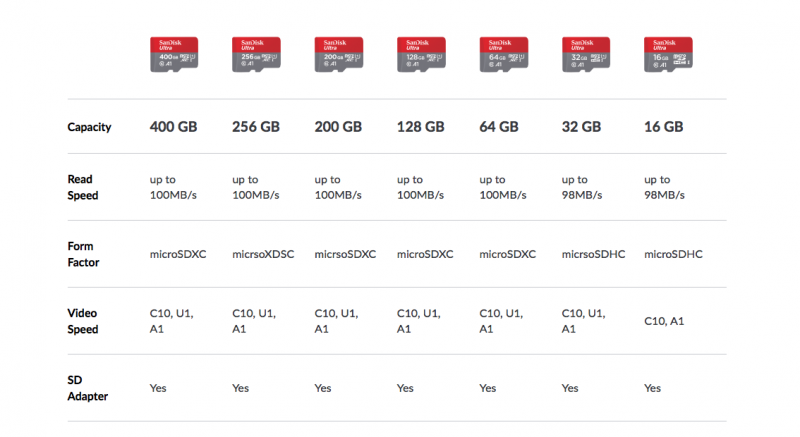Click video speed cell under 200 GB
This screenshot has height=437, width=800.
(336, 321)
